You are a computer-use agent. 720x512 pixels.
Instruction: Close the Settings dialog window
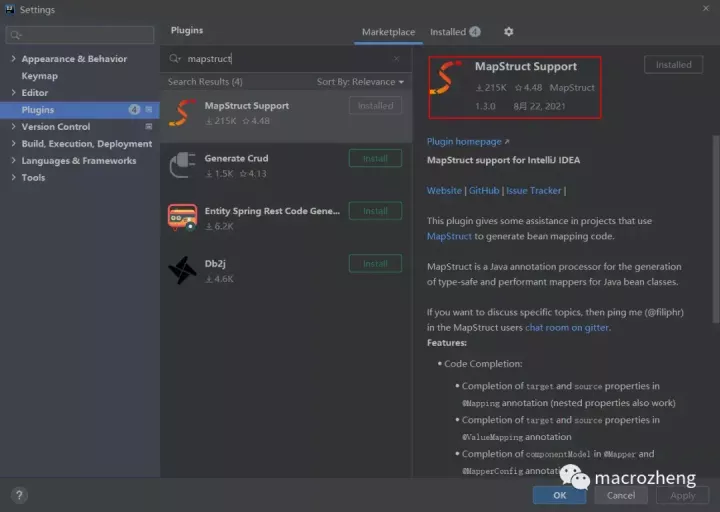pyautogui.click(x=706, y=8)
